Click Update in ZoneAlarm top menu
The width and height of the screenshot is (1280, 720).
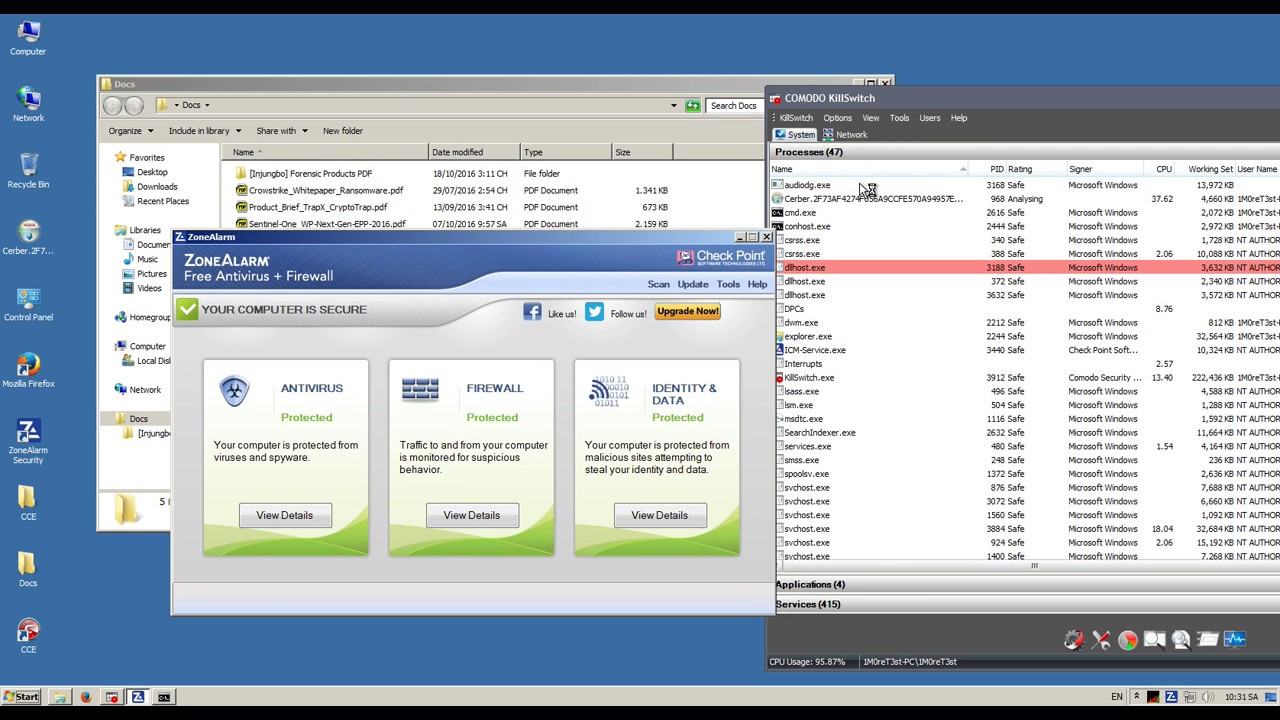(x=693, y=284)
